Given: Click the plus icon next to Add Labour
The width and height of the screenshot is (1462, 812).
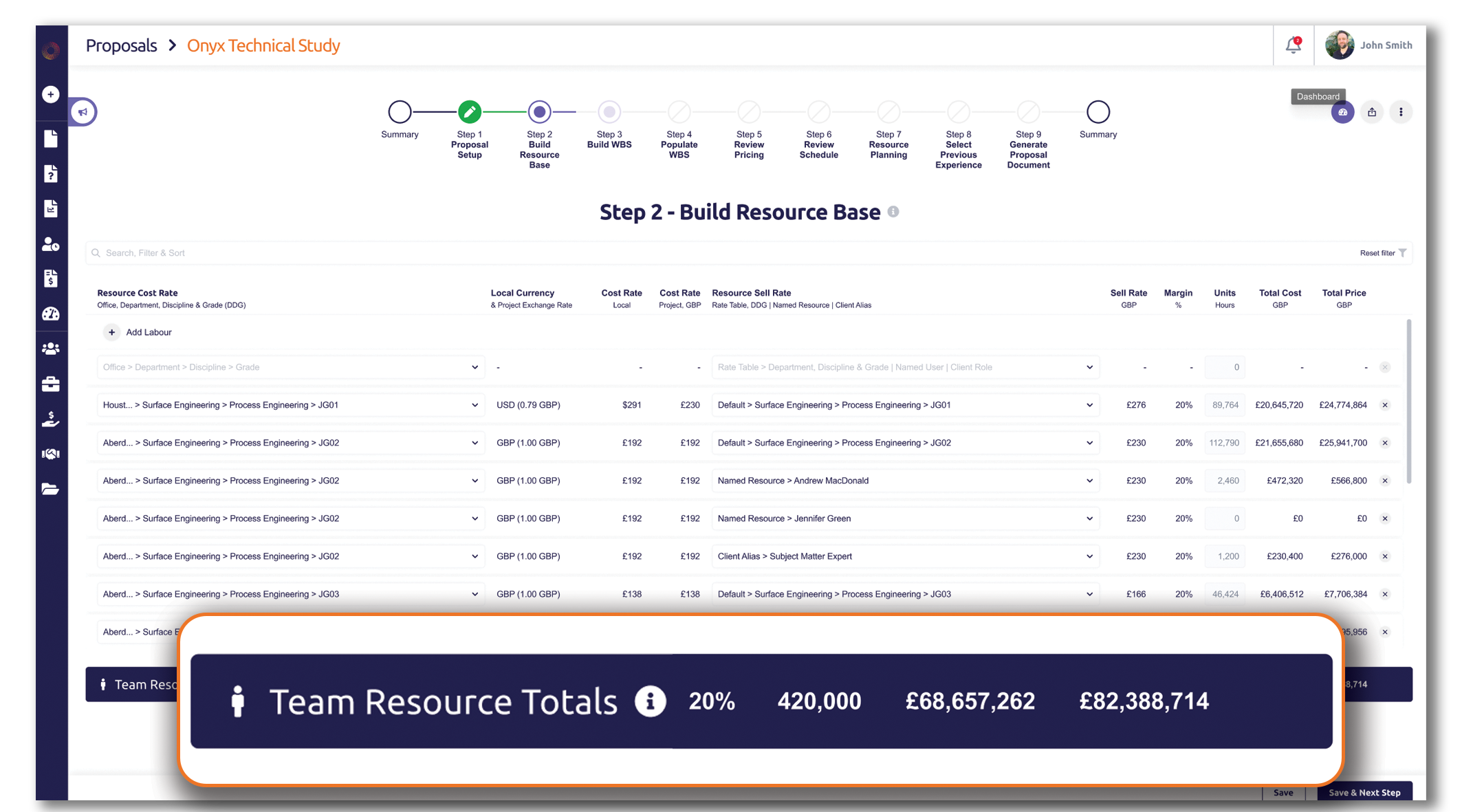Looking at the screenshot, I should pos(111,332).
